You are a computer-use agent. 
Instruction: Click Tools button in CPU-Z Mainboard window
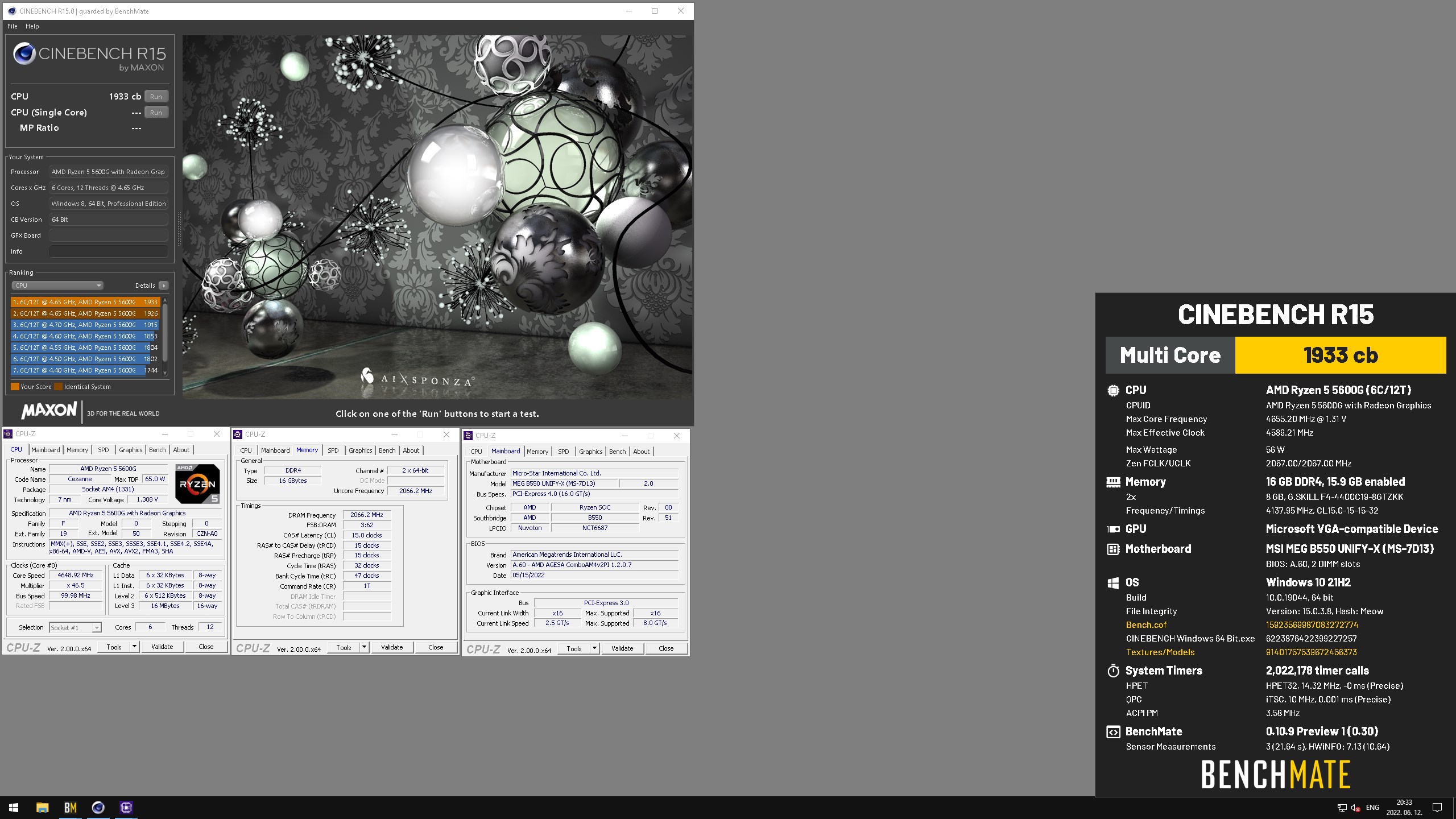pos(574,648)
